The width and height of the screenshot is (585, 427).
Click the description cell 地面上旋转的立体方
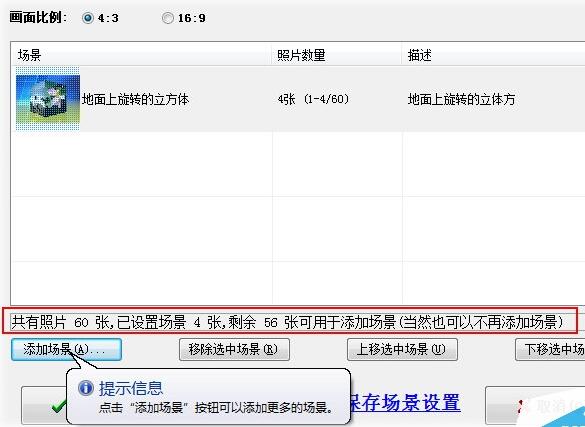[462, 100]
